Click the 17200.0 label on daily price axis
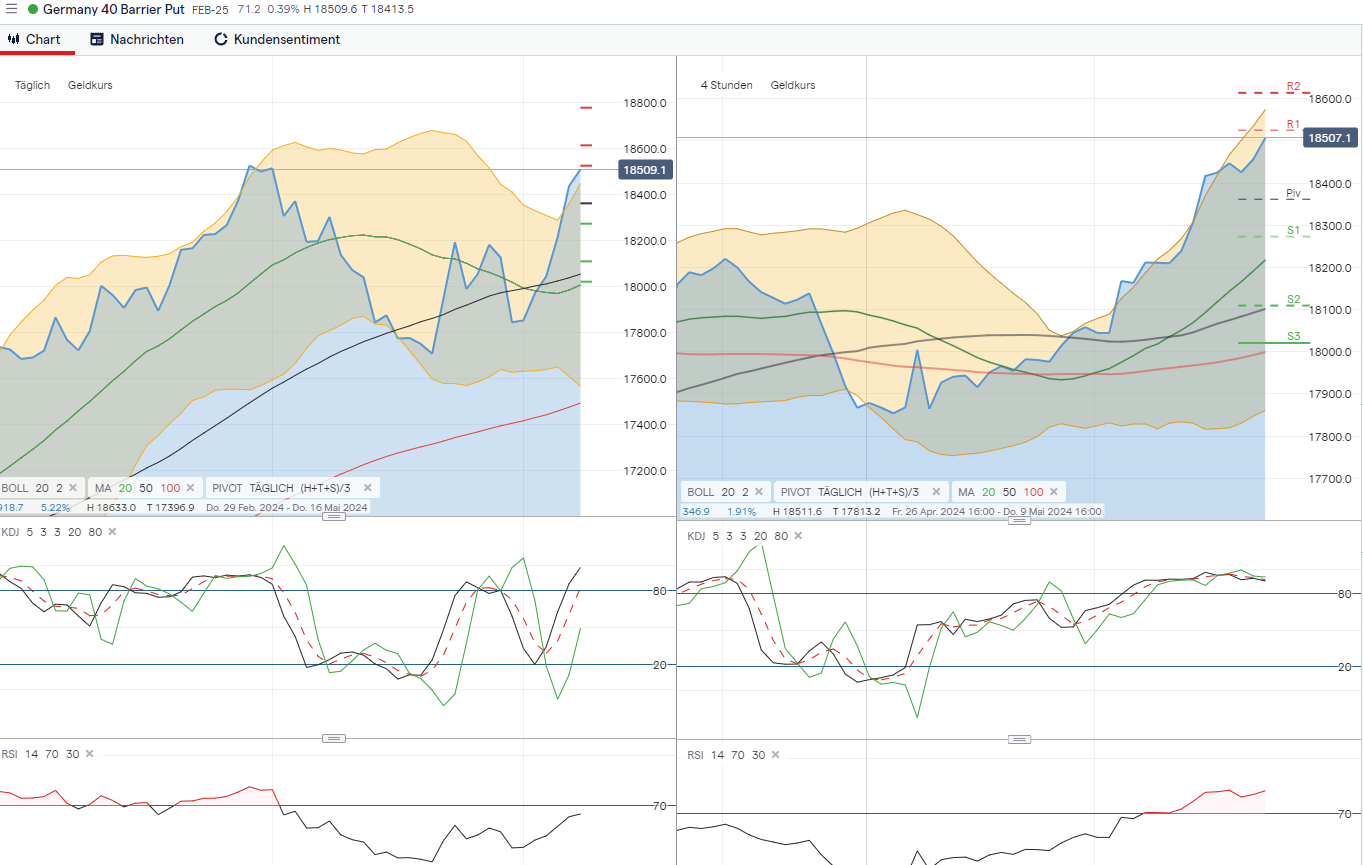Image resolution: width=1363 pixels, height=865 pixels. (645, 471)
